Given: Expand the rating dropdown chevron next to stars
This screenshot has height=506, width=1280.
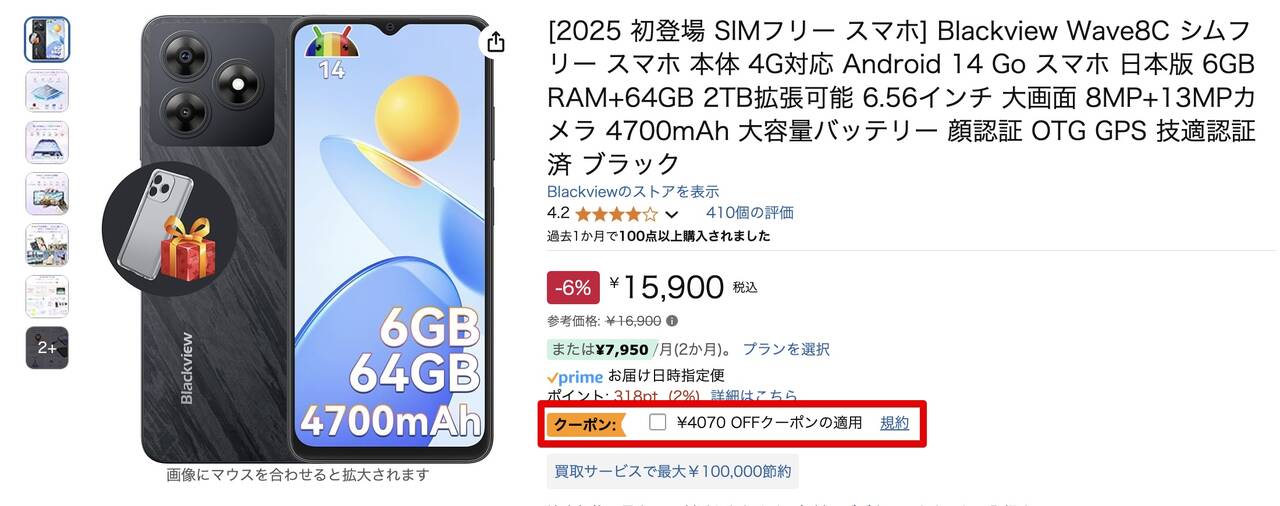Looking at the screenshot, I should click(x=671, y=213).
